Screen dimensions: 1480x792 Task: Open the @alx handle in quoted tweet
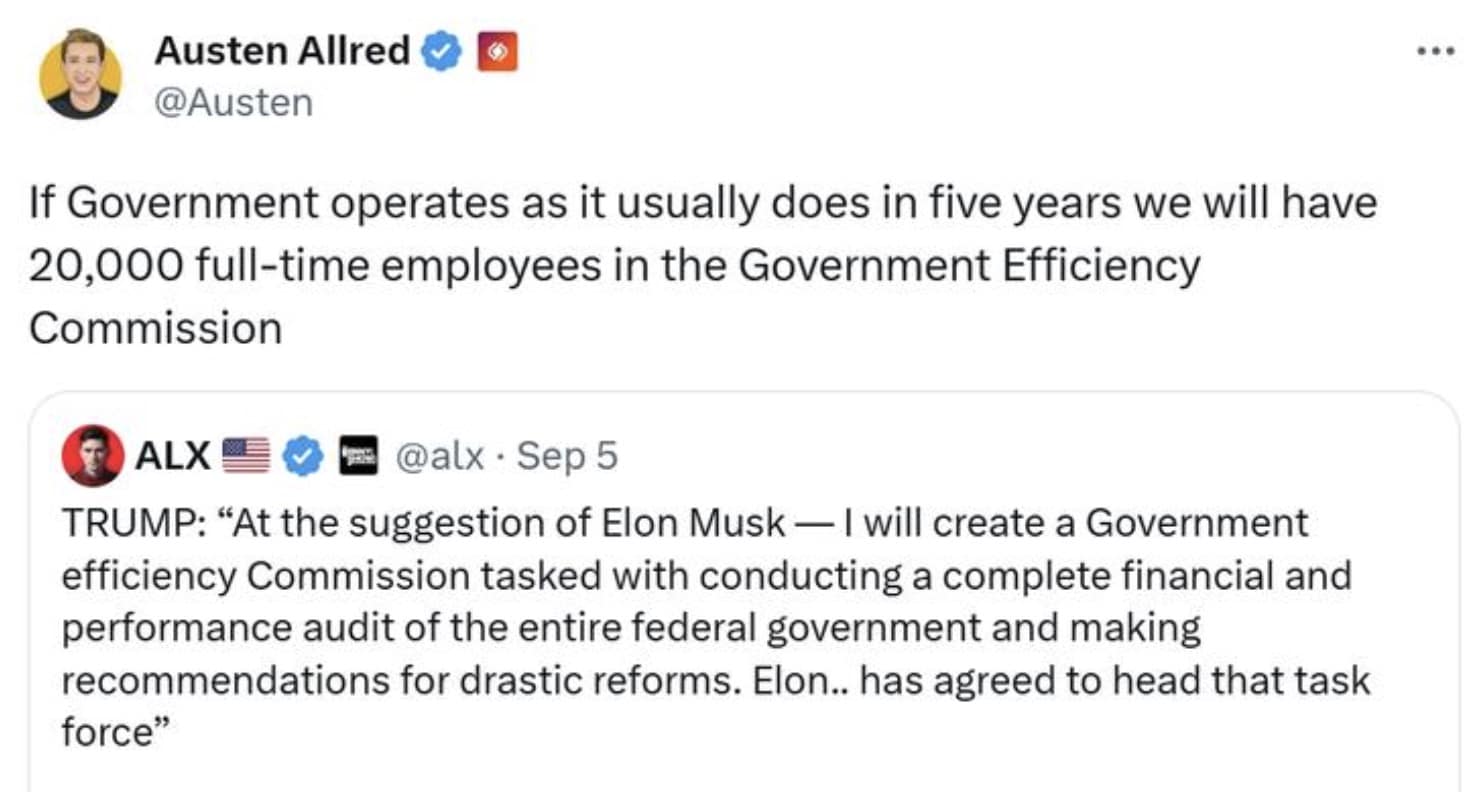[x=441, y=456]
